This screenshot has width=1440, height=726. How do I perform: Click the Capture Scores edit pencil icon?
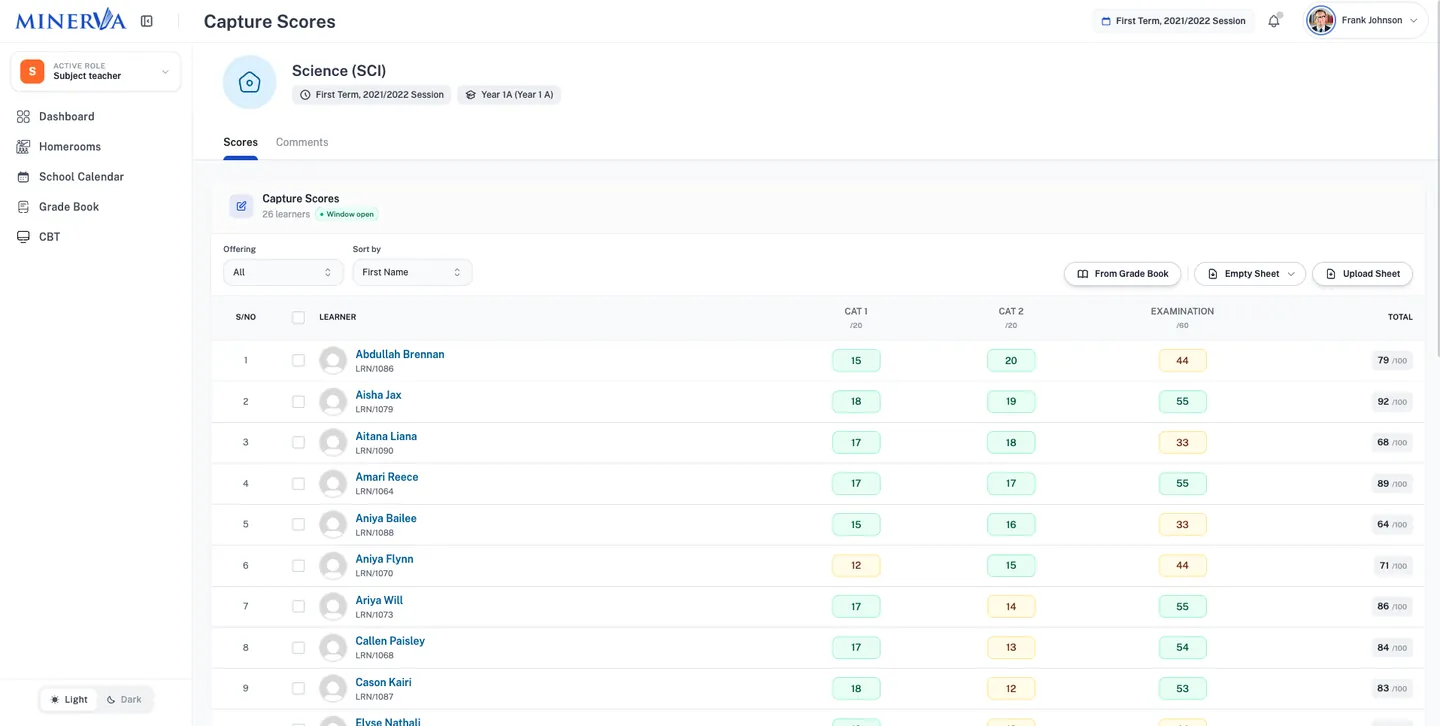pos(241,206)
